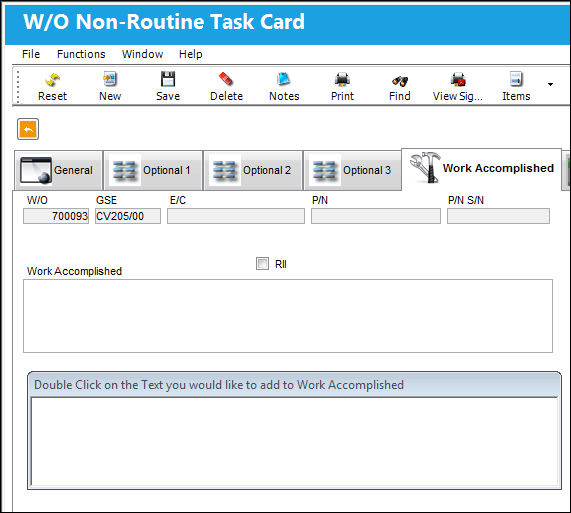This screenshot has width=571, height=513.
Task: Click the View Sig... toolbar icon
Action: (457, 87)
